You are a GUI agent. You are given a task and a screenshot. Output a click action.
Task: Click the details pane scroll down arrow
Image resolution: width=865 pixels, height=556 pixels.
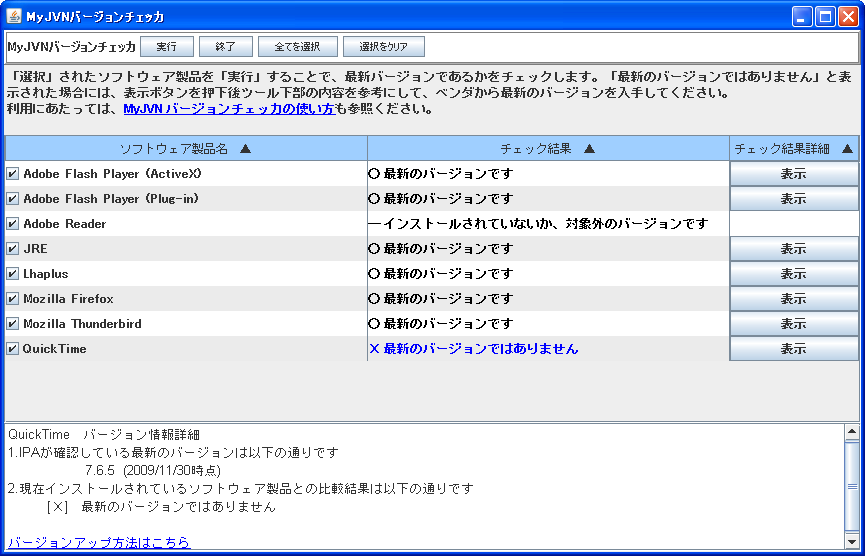(852, 542)
